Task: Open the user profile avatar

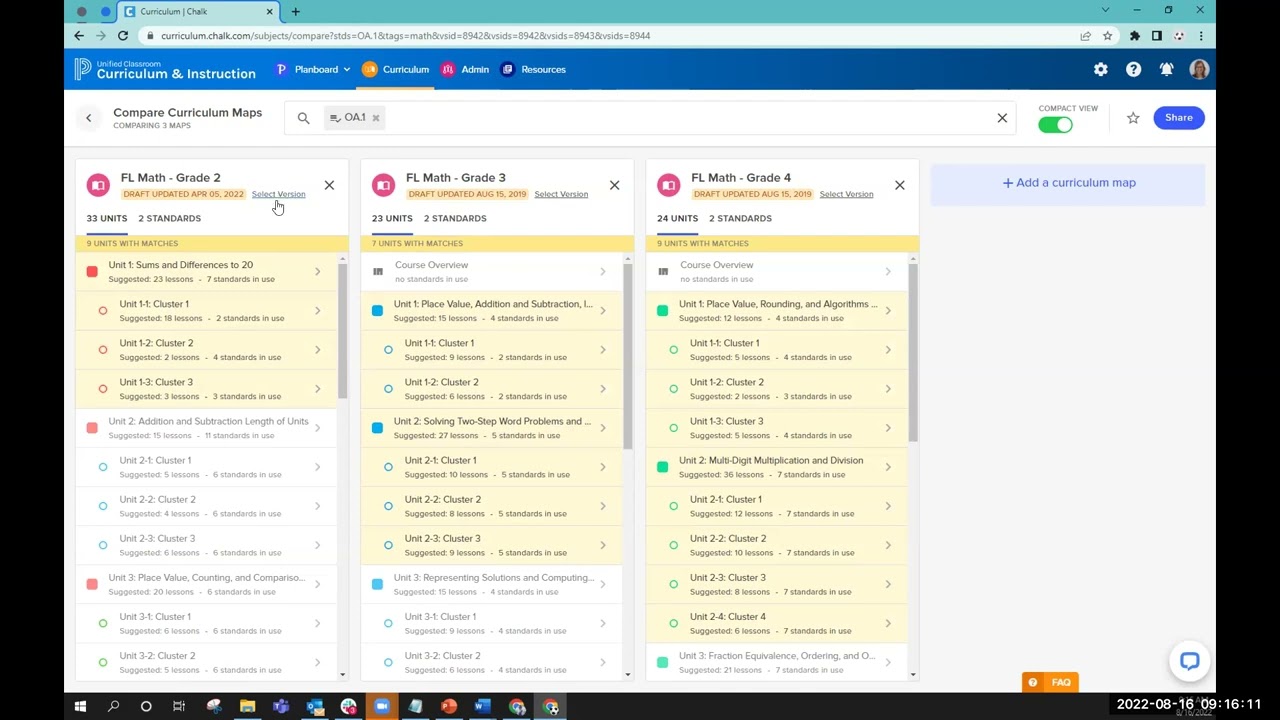Action: point(1199,69)
